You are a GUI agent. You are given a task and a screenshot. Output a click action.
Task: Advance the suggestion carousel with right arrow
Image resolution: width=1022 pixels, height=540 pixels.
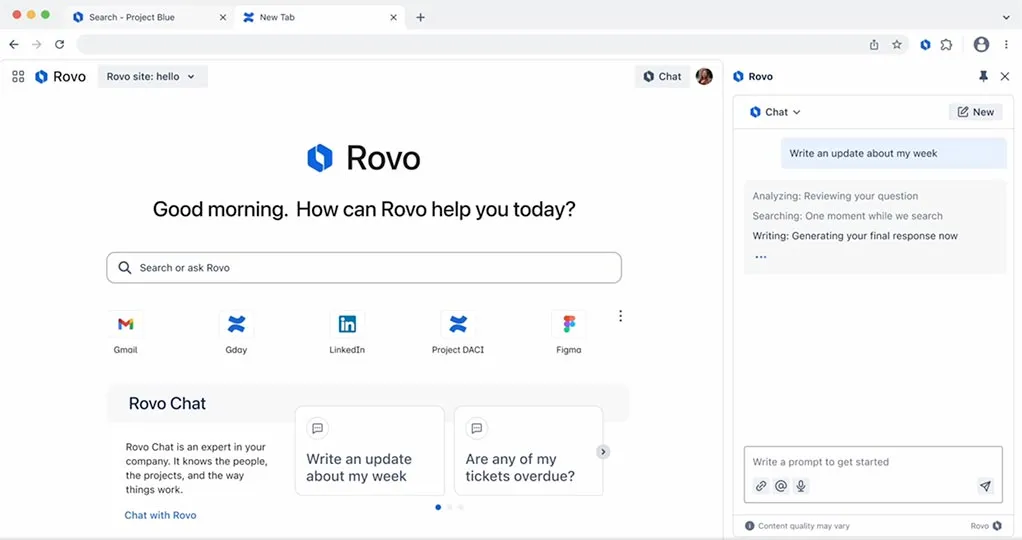point(603,452)
